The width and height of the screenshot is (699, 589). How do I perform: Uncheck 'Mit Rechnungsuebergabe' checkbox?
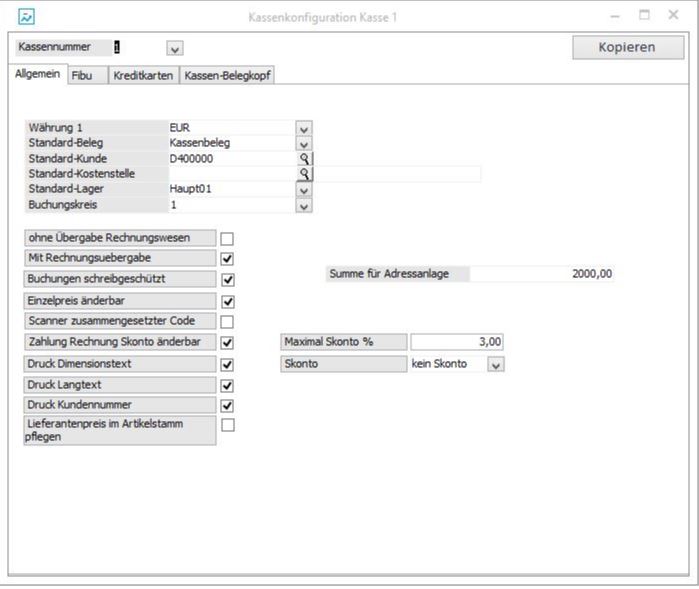coord(227,259)
